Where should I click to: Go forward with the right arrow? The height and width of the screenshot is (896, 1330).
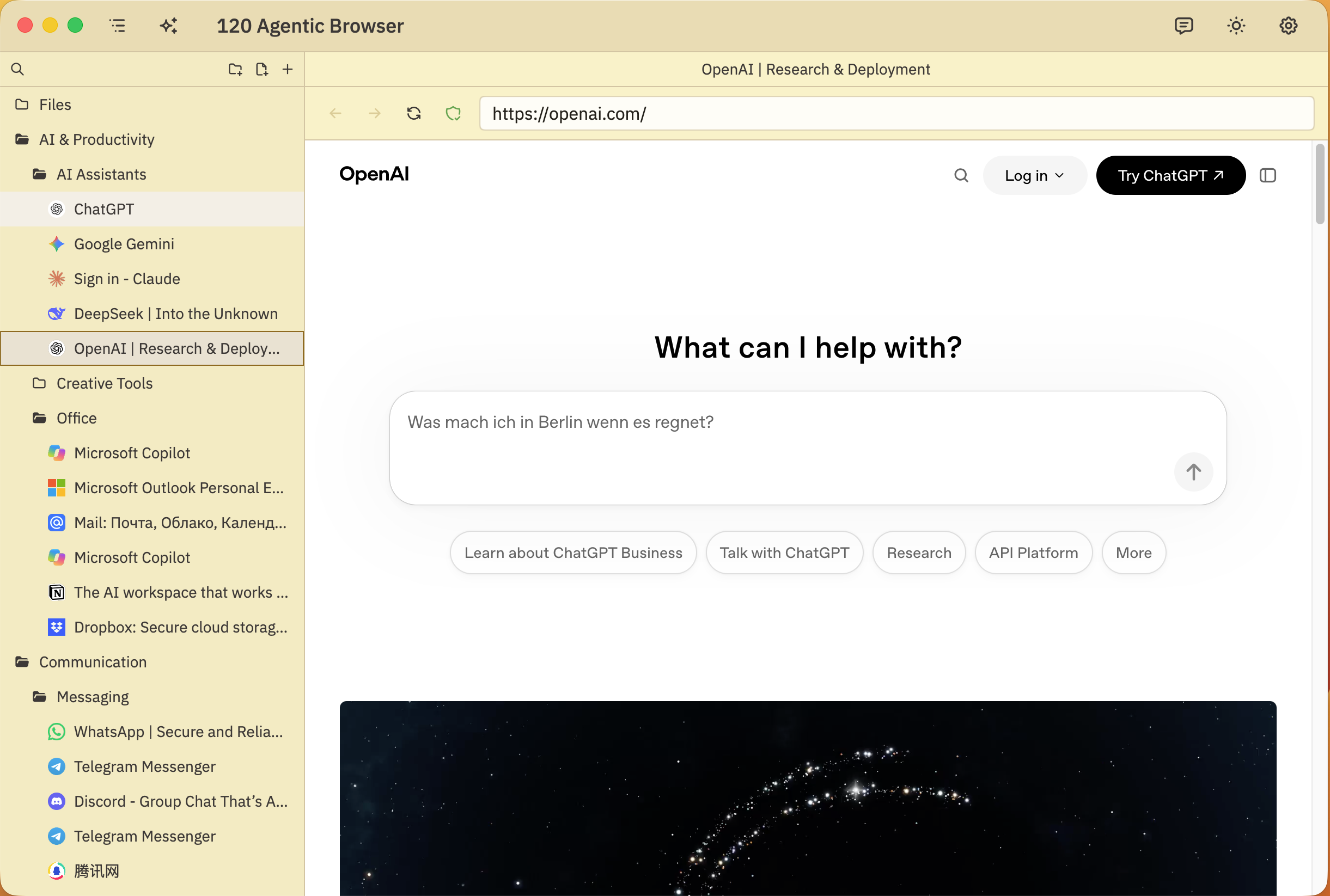pyautogui.click(x=374, y=114)
